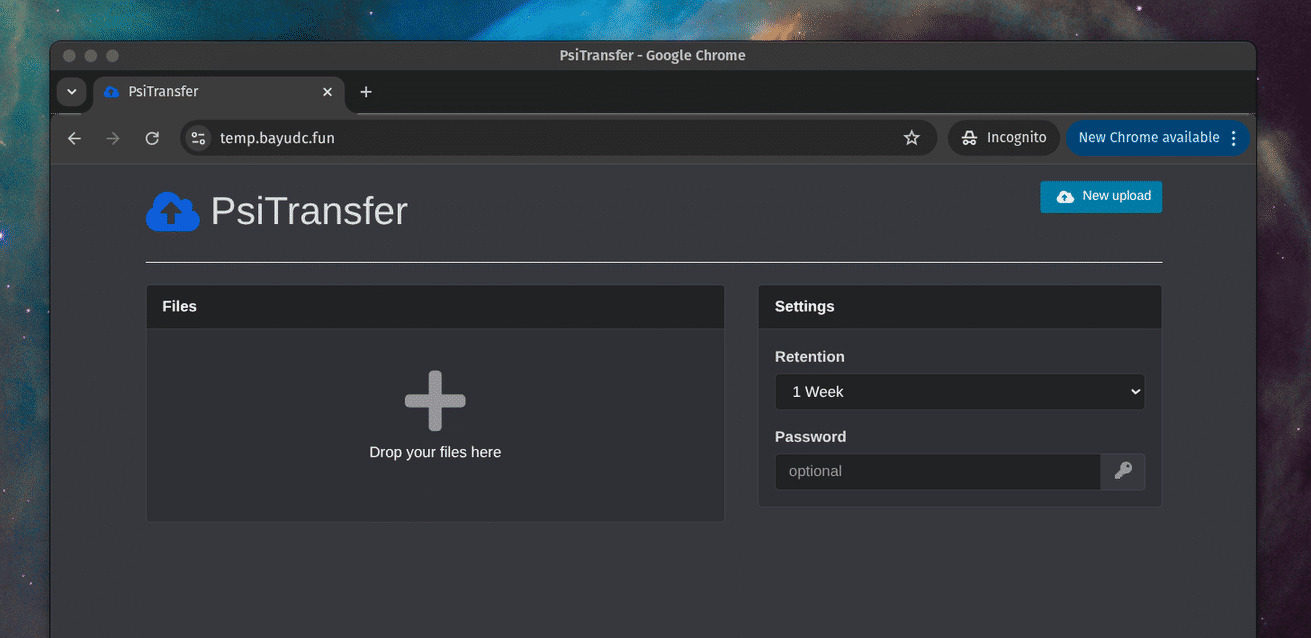Click the big plus icon to add files

point(435,401)
